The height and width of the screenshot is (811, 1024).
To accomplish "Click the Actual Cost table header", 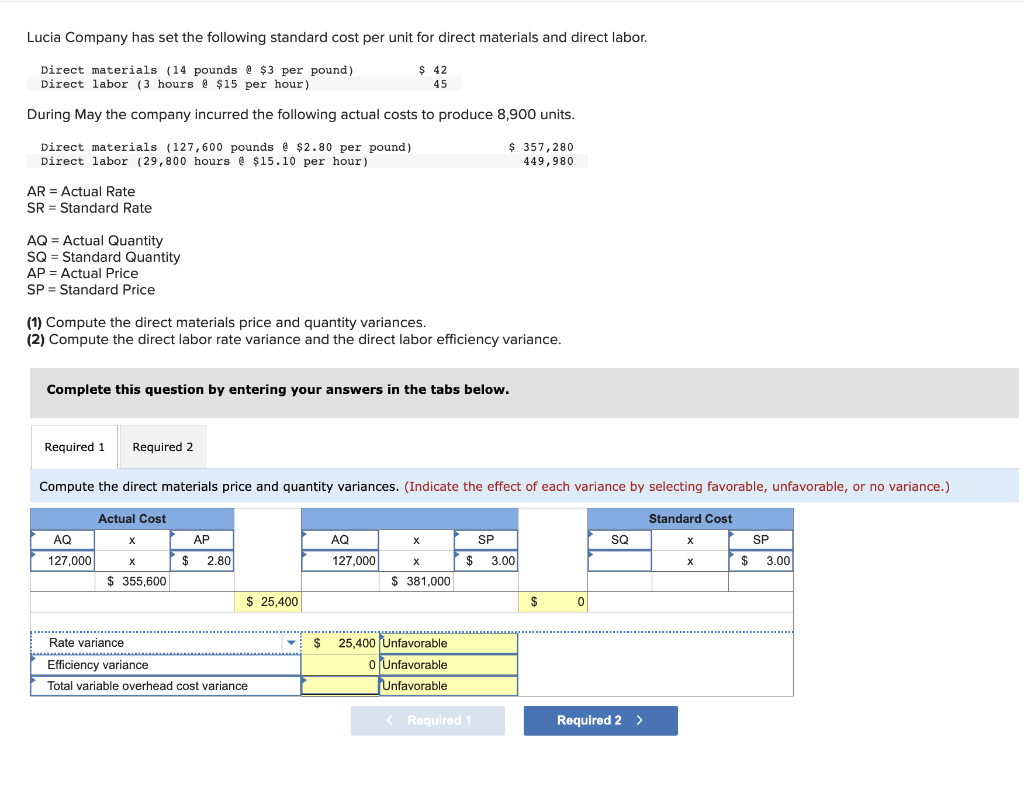I will point(132,519).
